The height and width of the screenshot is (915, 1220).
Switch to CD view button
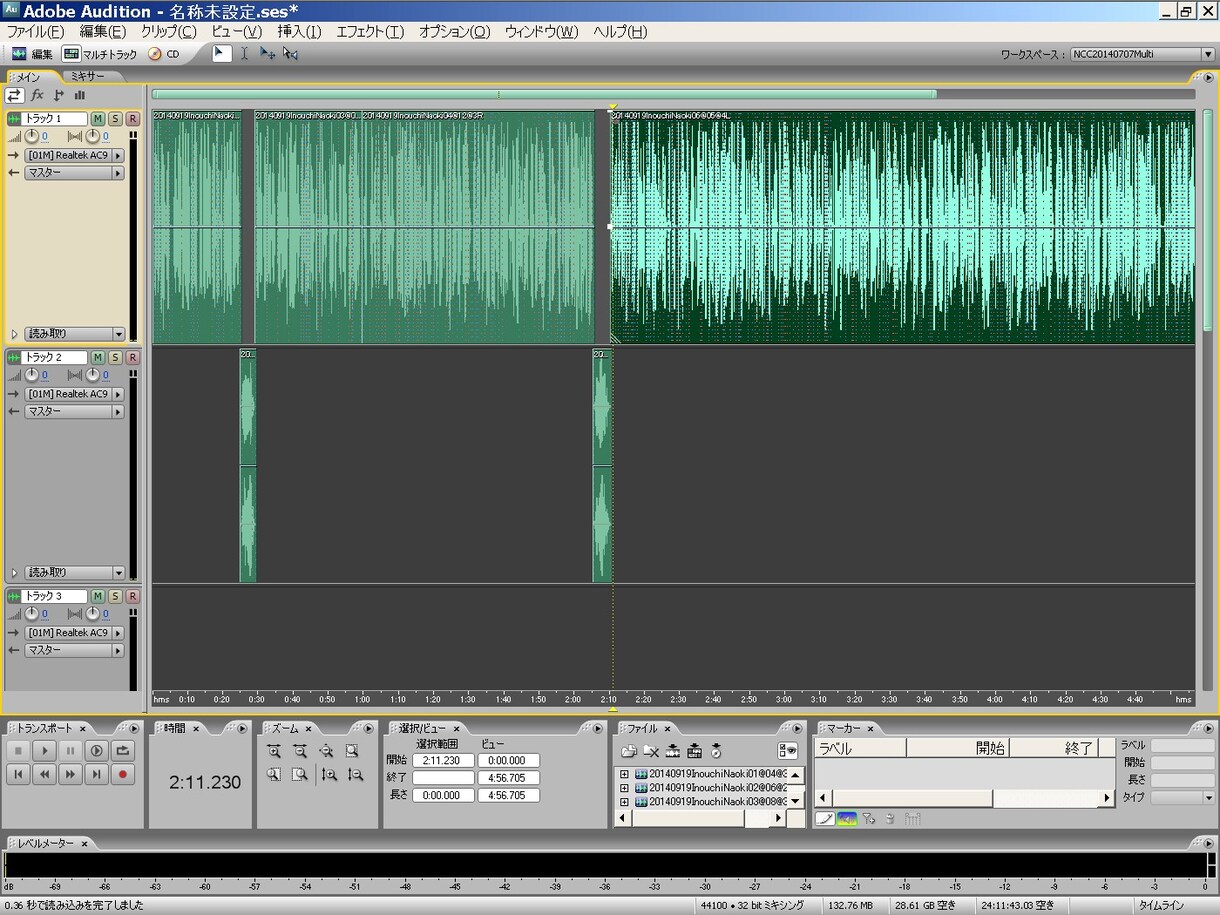(x=164, y=54)
